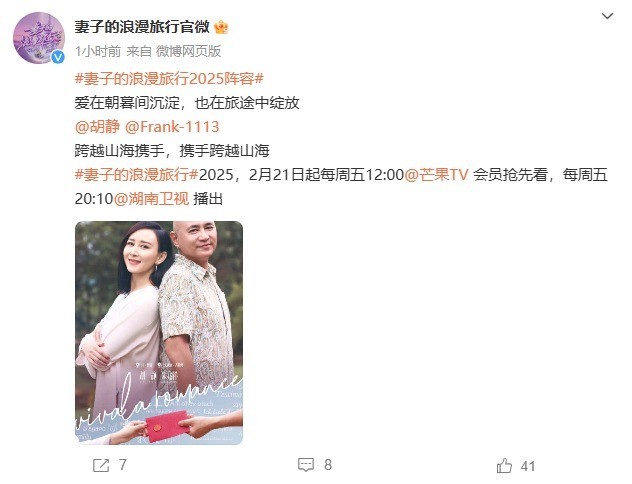Viewport: 632px width, 484px height.
Task: Go to the @芒果TV account
Action: coord(436,174)
